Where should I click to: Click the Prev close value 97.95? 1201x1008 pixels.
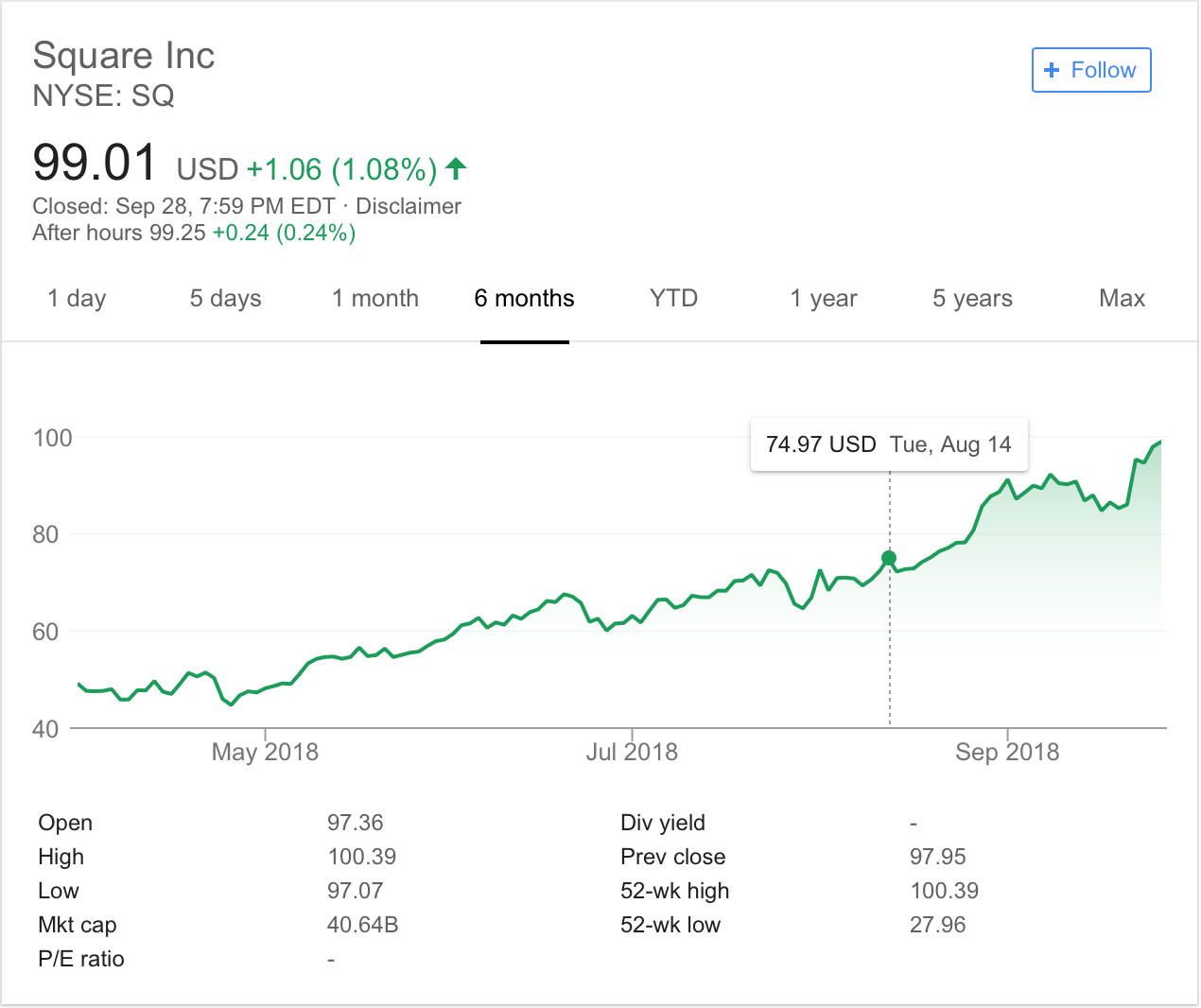point(938,857)
